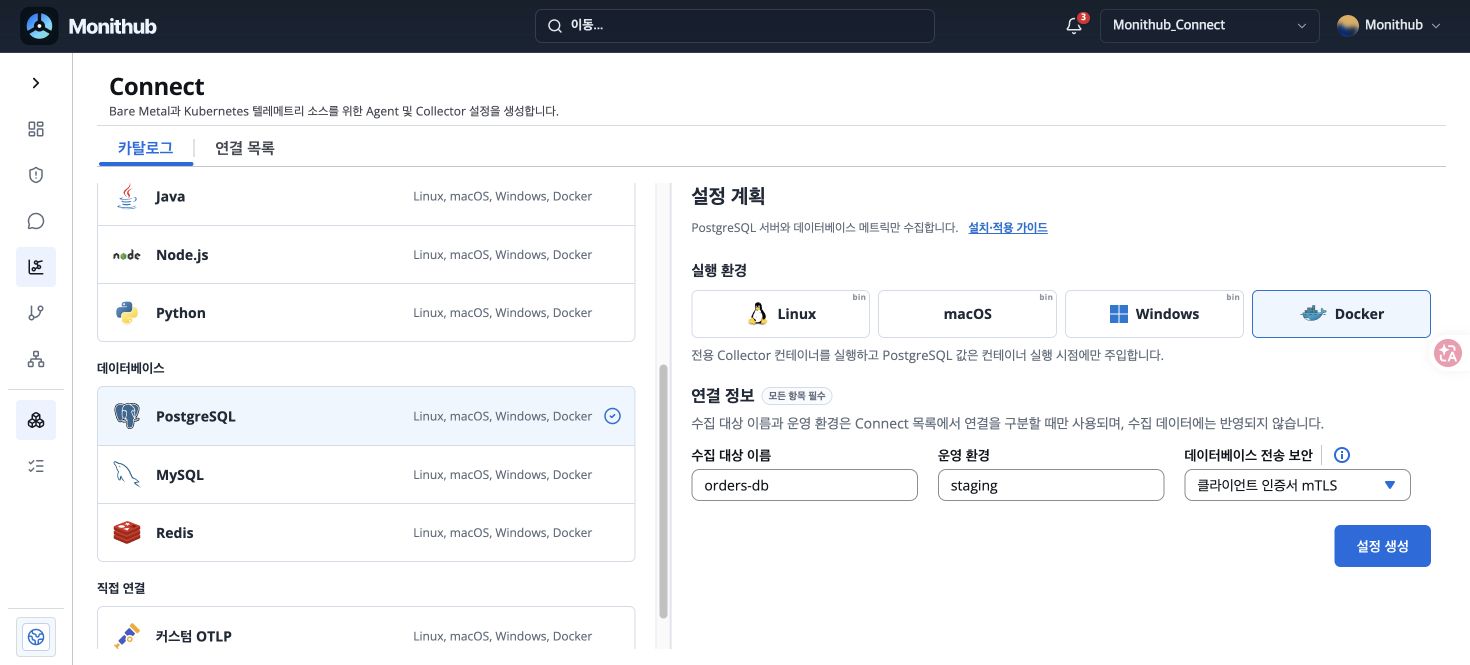Click the catalog list vertical scrollbar

(662, 490)
